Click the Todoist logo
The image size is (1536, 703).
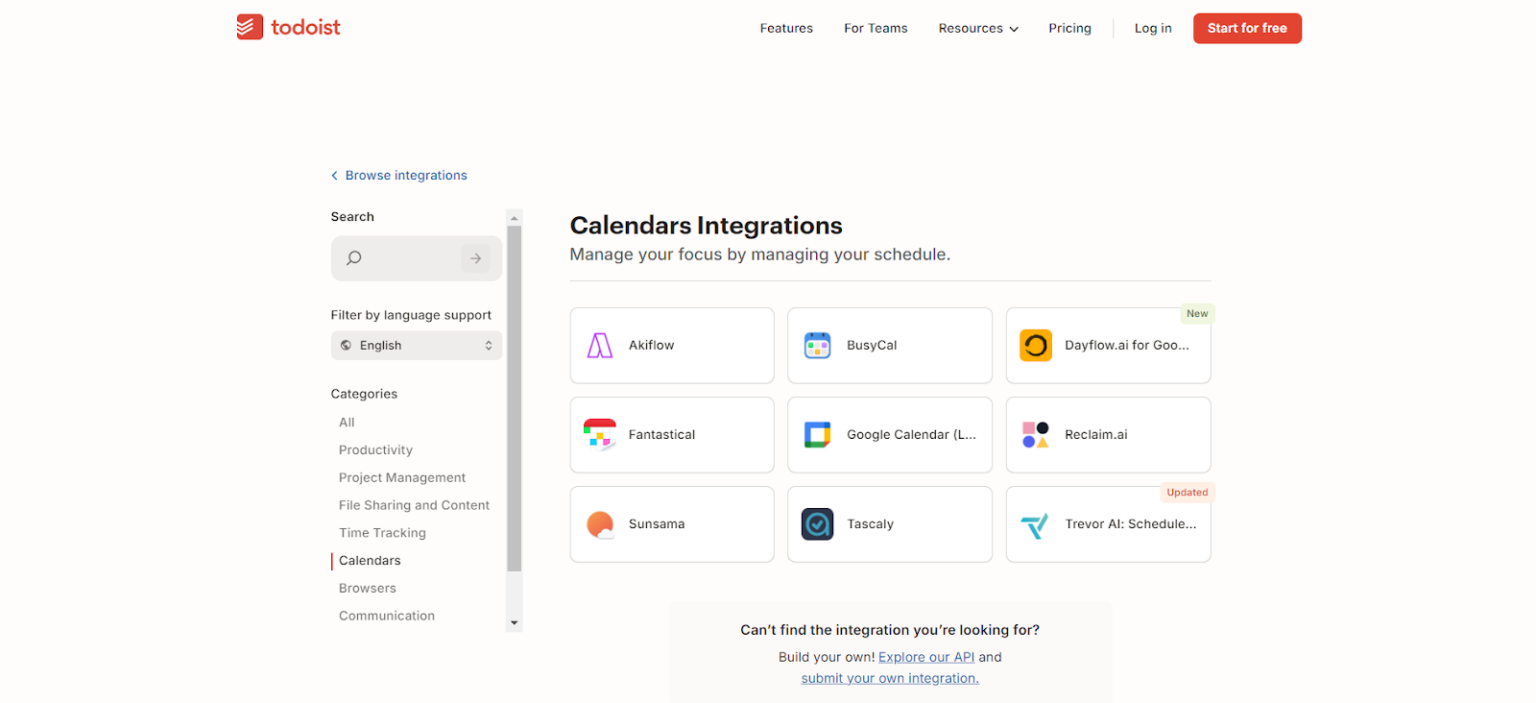point(288,27)
